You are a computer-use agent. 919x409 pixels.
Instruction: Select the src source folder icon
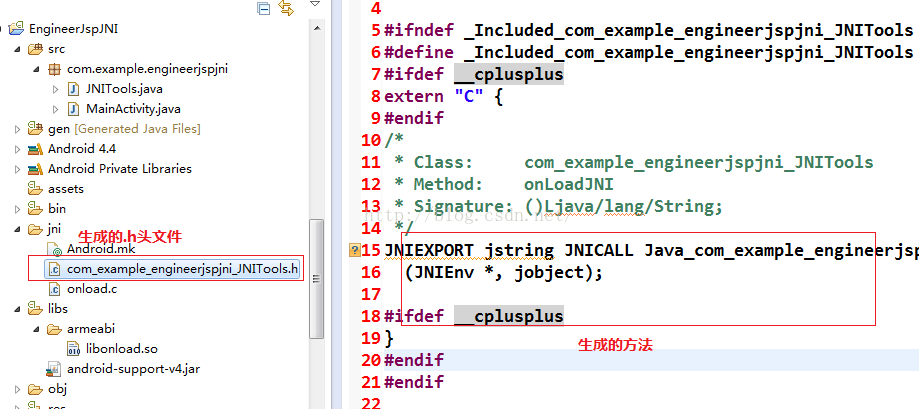pyautogui.click(x=35, y=49)
